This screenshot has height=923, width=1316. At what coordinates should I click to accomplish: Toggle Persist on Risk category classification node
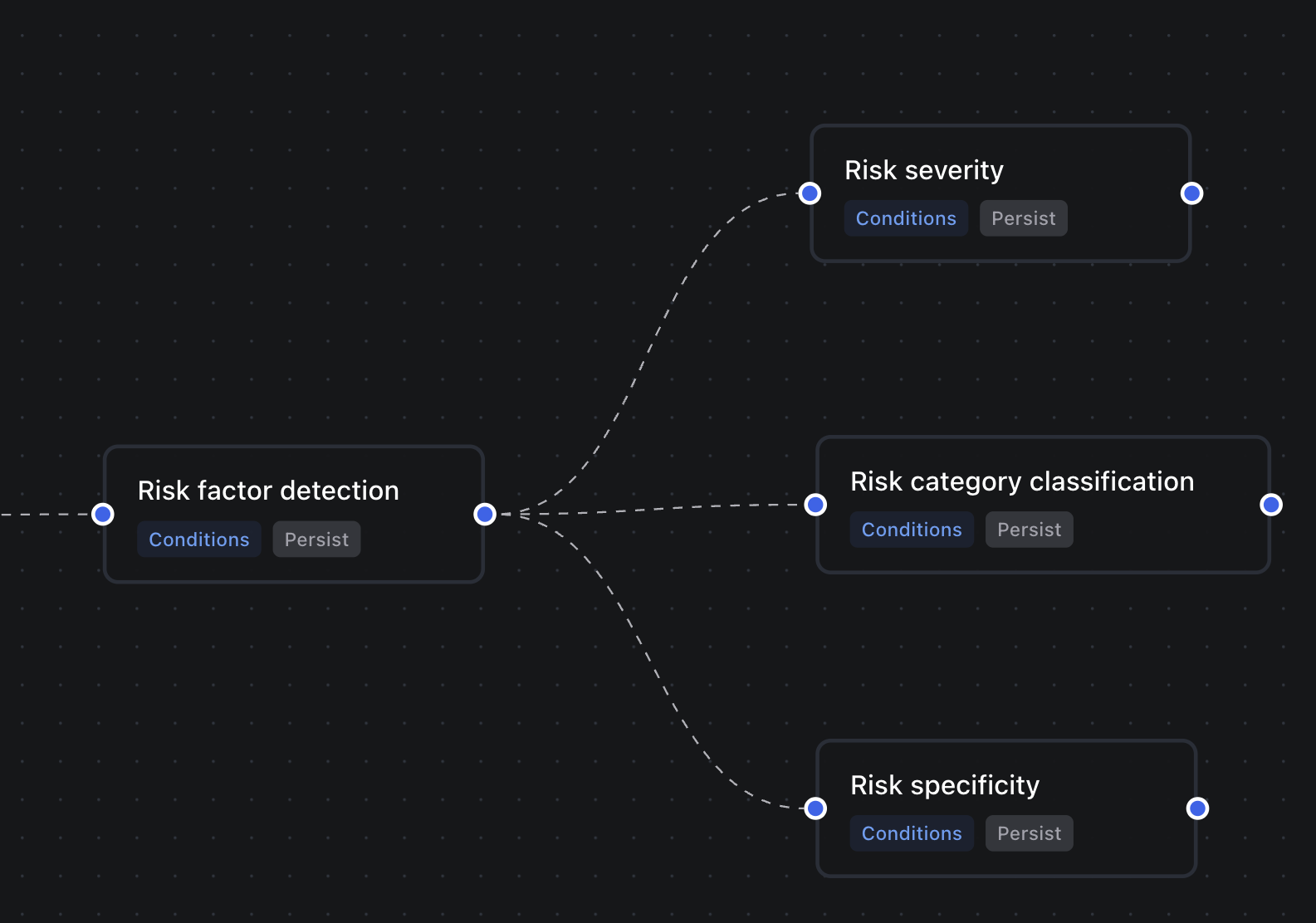click(1029, 530)
